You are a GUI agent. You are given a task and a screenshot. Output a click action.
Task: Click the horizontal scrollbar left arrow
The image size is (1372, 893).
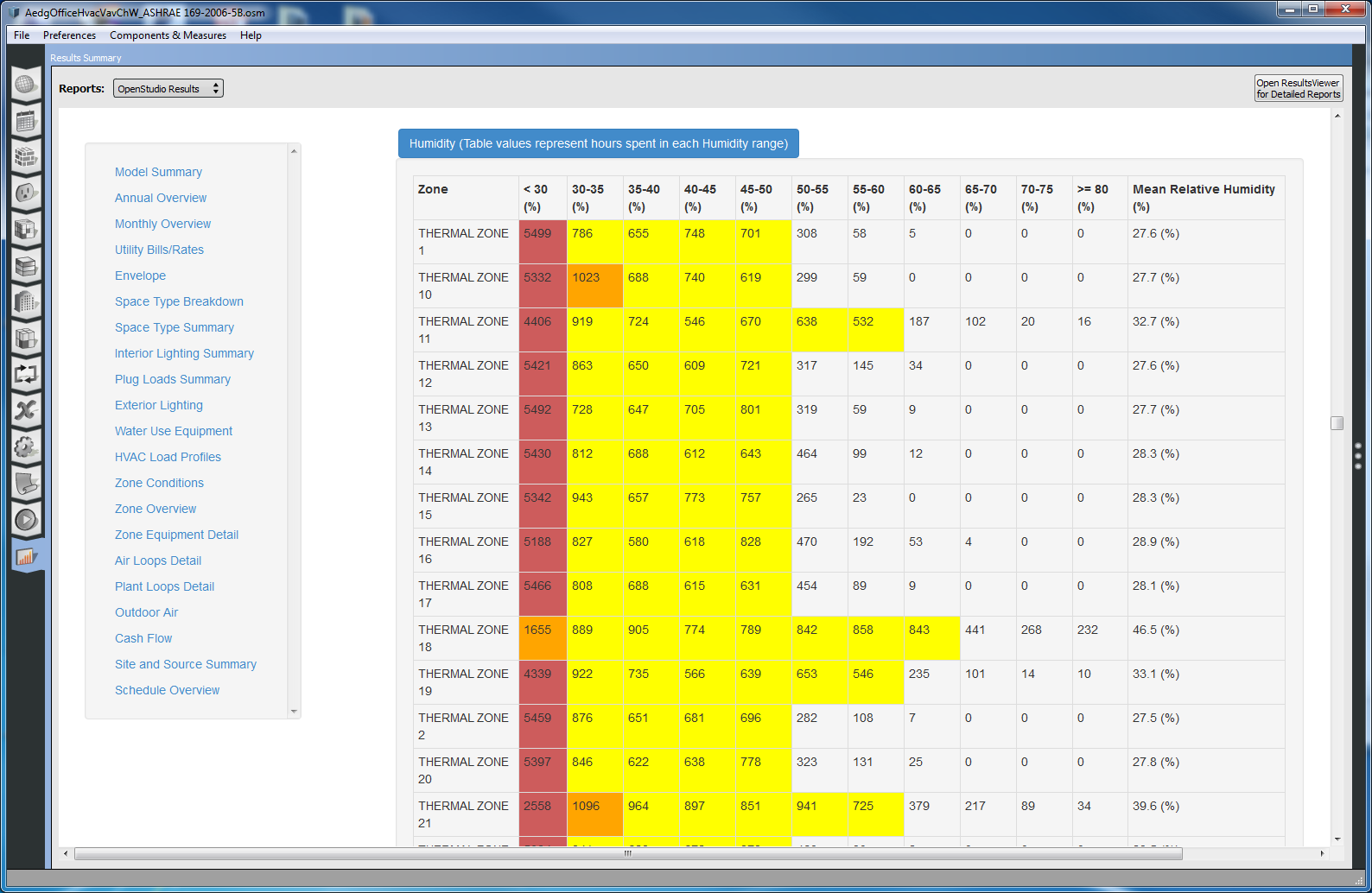point(66,853)
